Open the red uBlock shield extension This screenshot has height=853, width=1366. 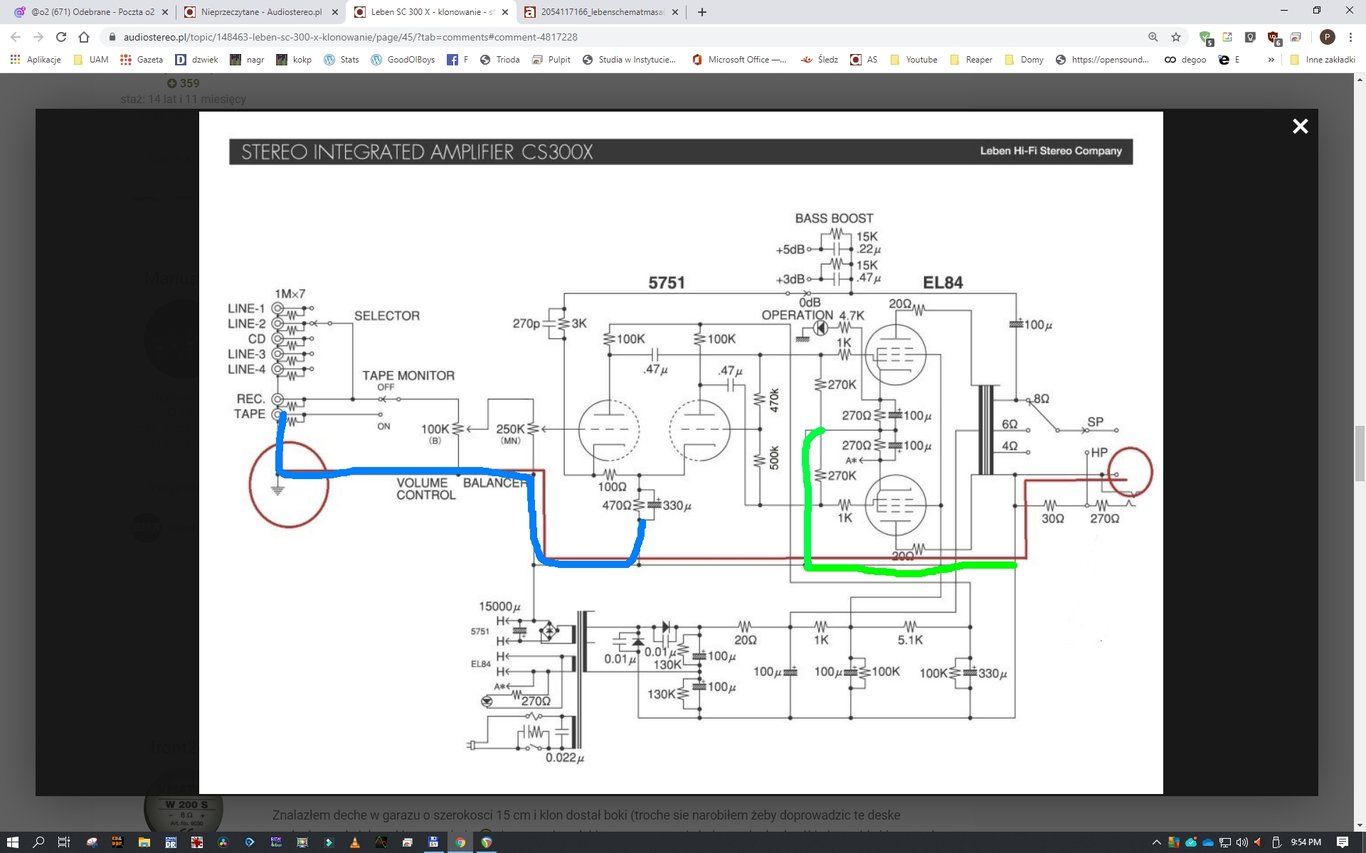(x=1274, y=38)
